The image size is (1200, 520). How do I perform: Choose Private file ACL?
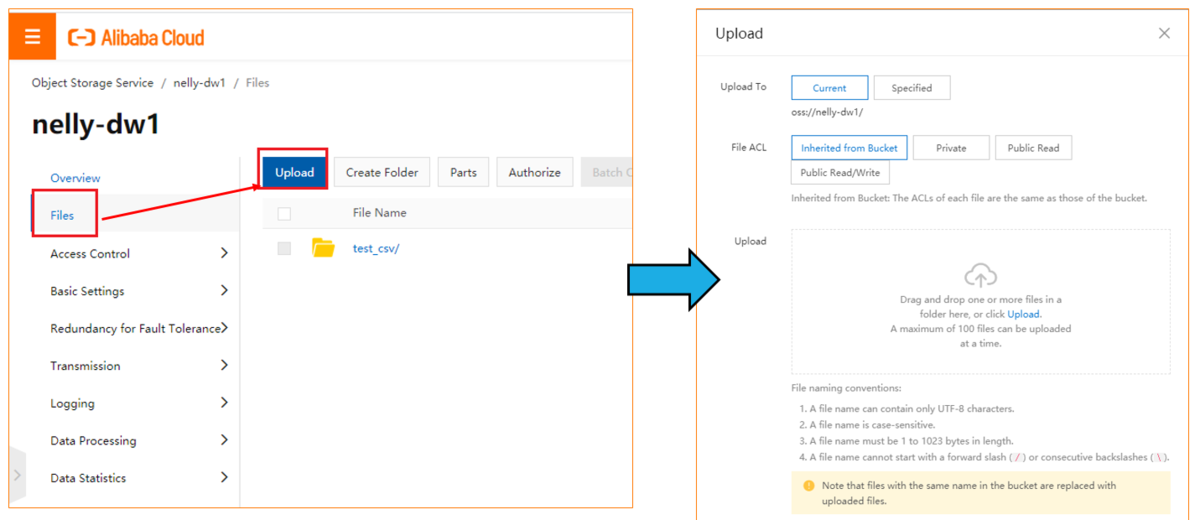951,148
